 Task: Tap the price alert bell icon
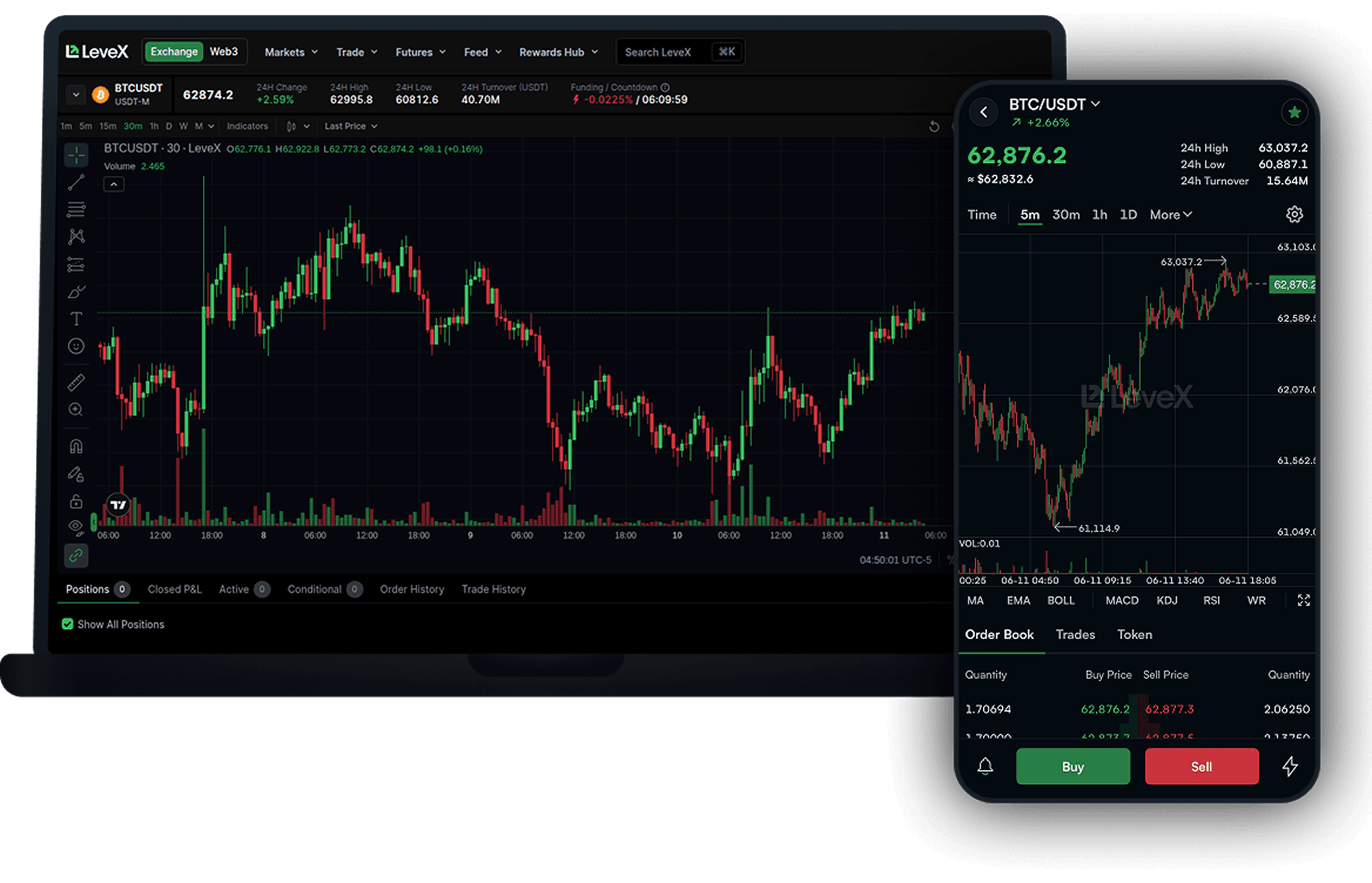pos(985,766)
